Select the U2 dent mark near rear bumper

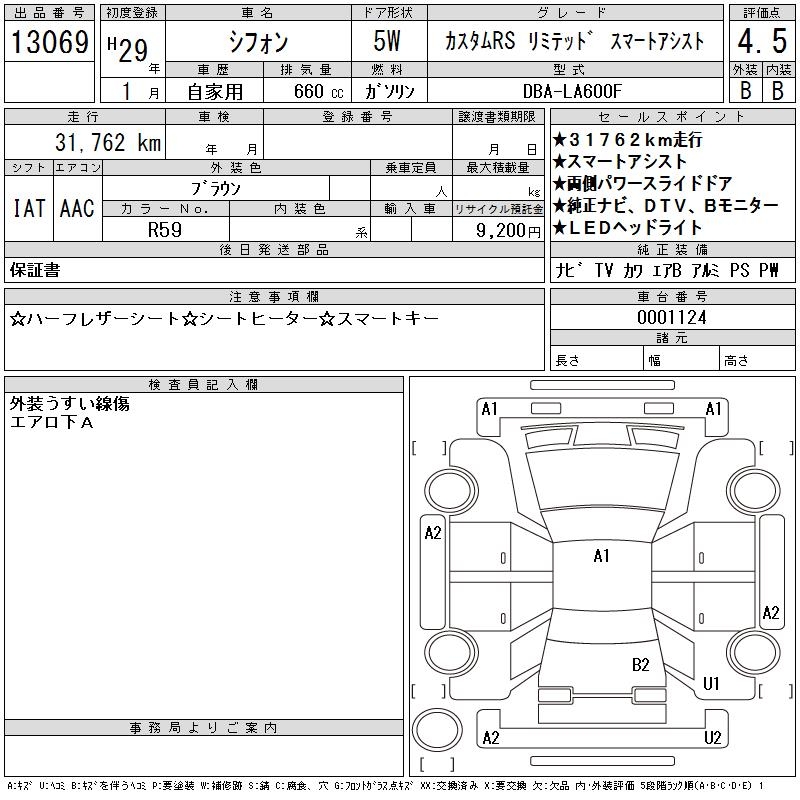click(x=712, y=738)
